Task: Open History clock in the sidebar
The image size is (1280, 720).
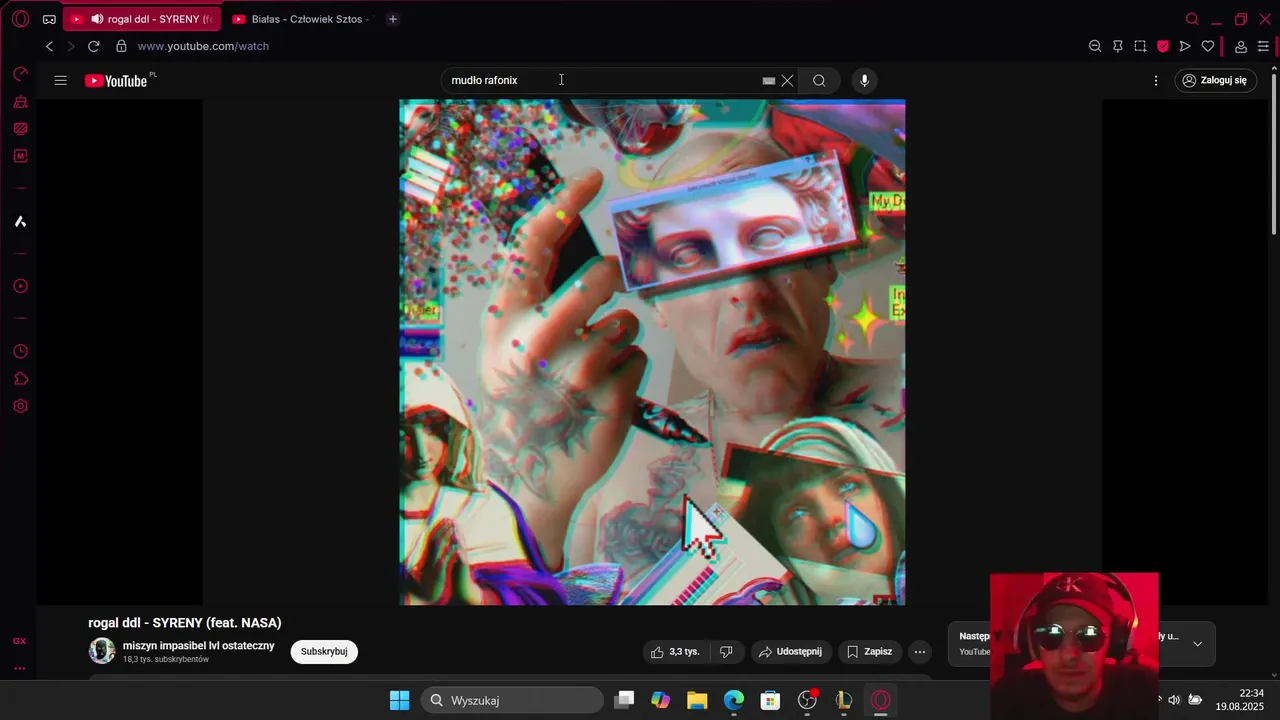Action: click(x=20, y=352)
